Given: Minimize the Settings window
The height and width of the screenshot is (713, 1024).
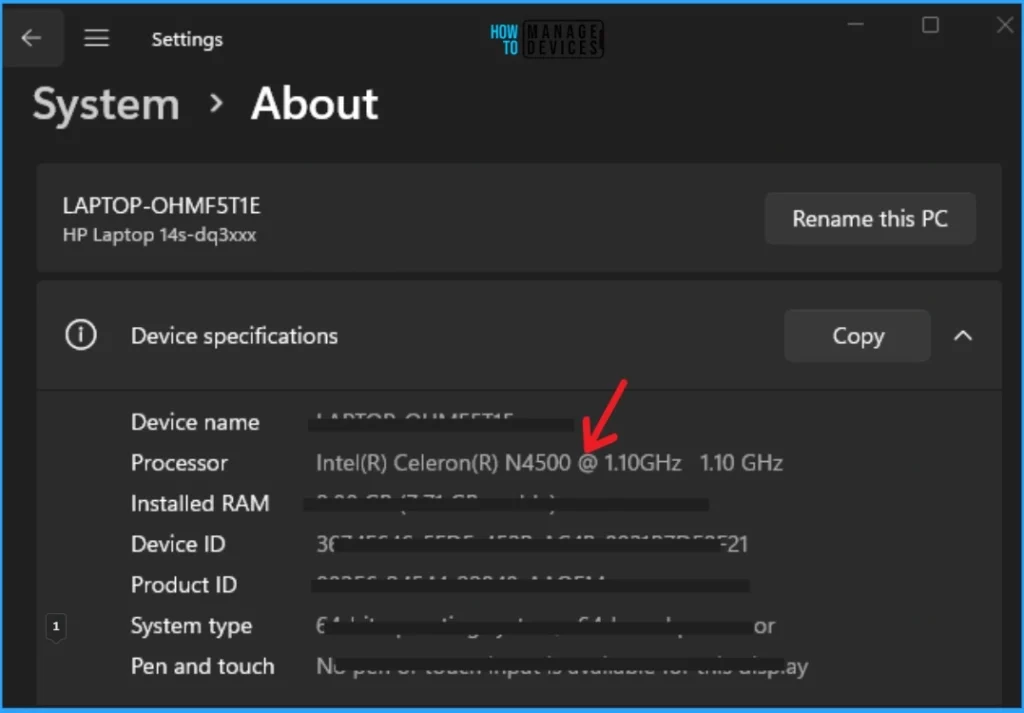Looking at the screenshot, I should [856, 25].
